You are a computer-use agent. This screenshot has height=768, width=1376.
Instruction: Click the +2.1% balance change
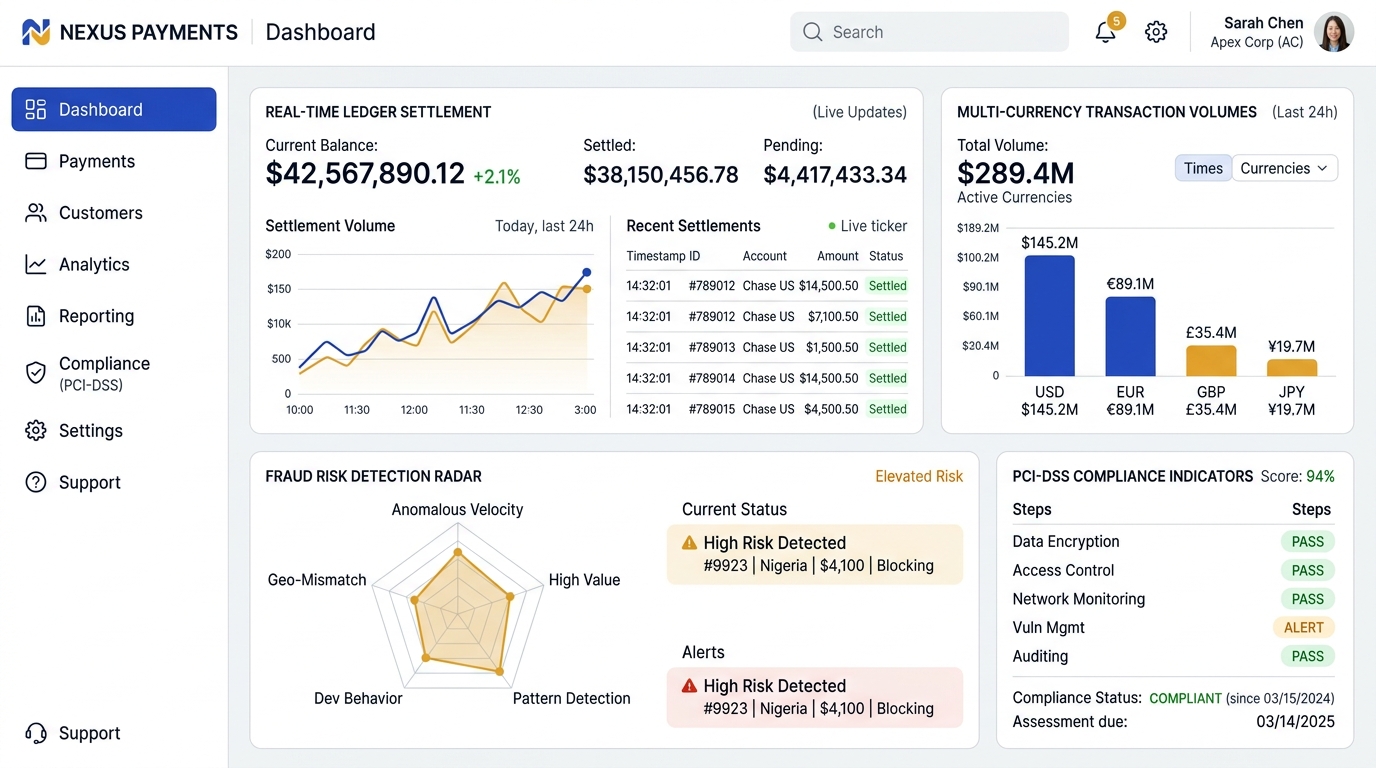[x=497, y=177]
